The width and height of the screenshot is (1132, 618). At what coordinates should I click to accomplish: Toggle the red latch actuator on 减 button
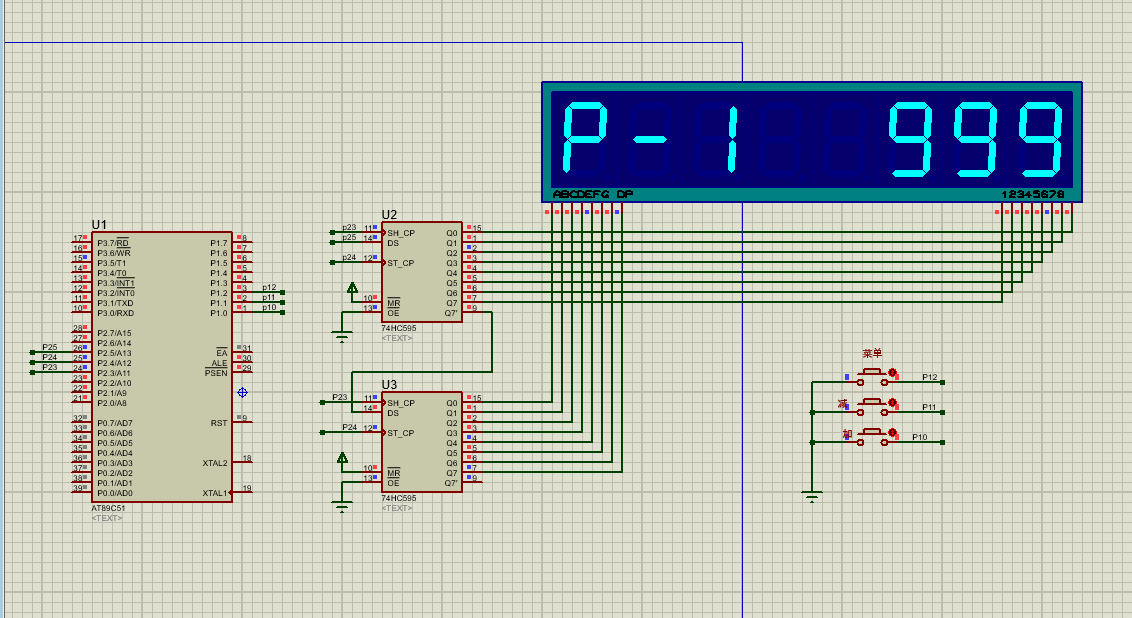point(893,404)
